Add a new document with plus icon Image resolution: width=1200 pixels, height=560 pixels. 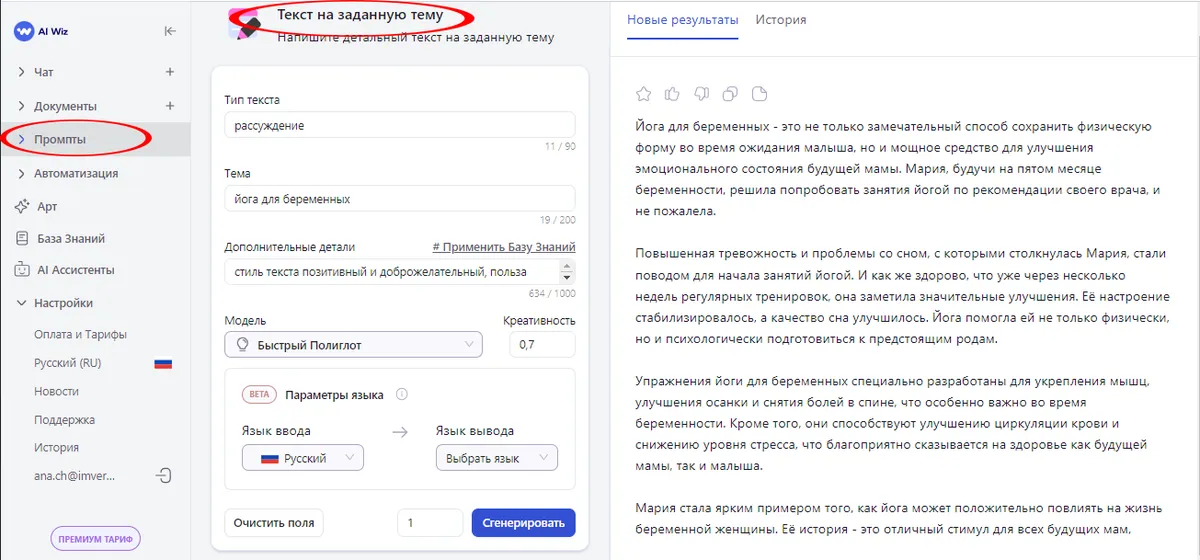click(170, 106)
